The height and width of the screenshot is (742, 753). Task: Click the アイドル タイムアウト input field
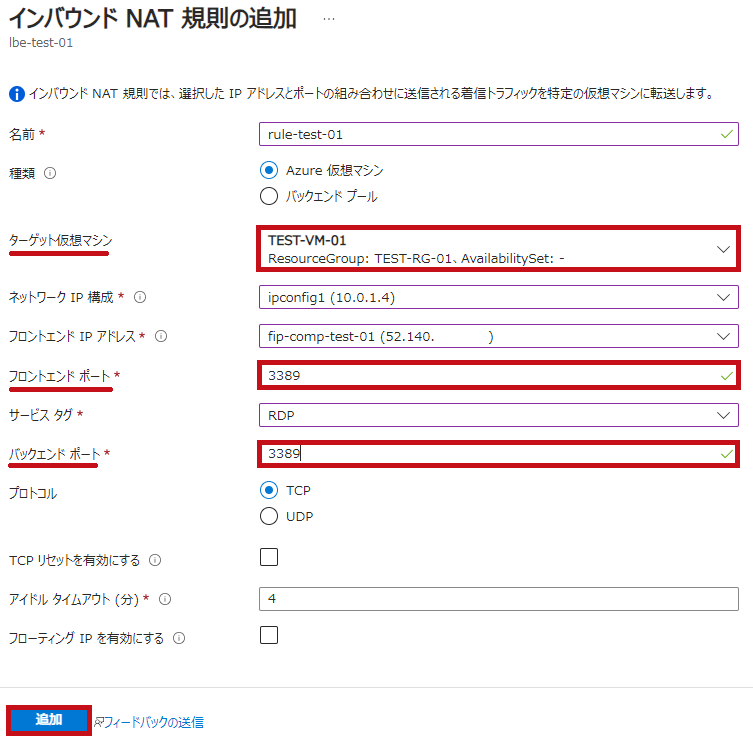click(x=498, y=599)
